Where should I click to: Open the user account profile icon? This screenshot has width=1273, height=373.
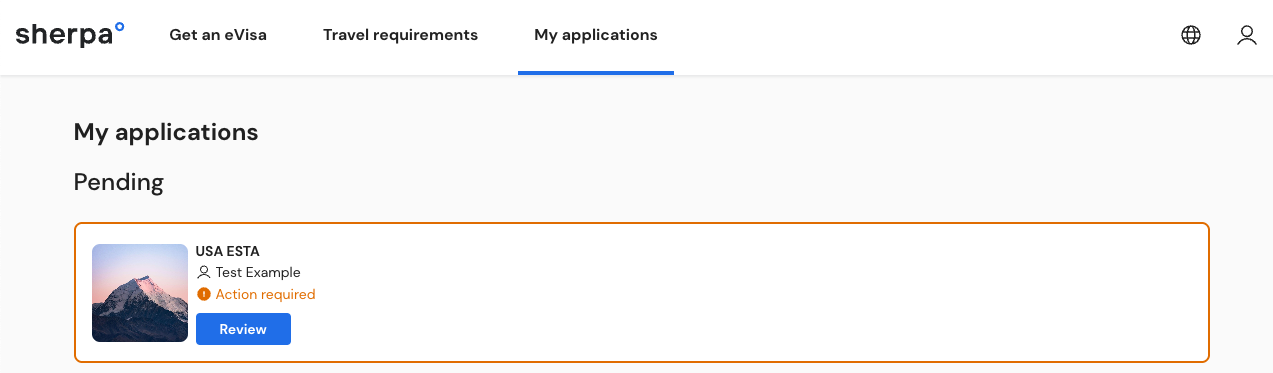pyautogui.click(x=1246, y=35)
